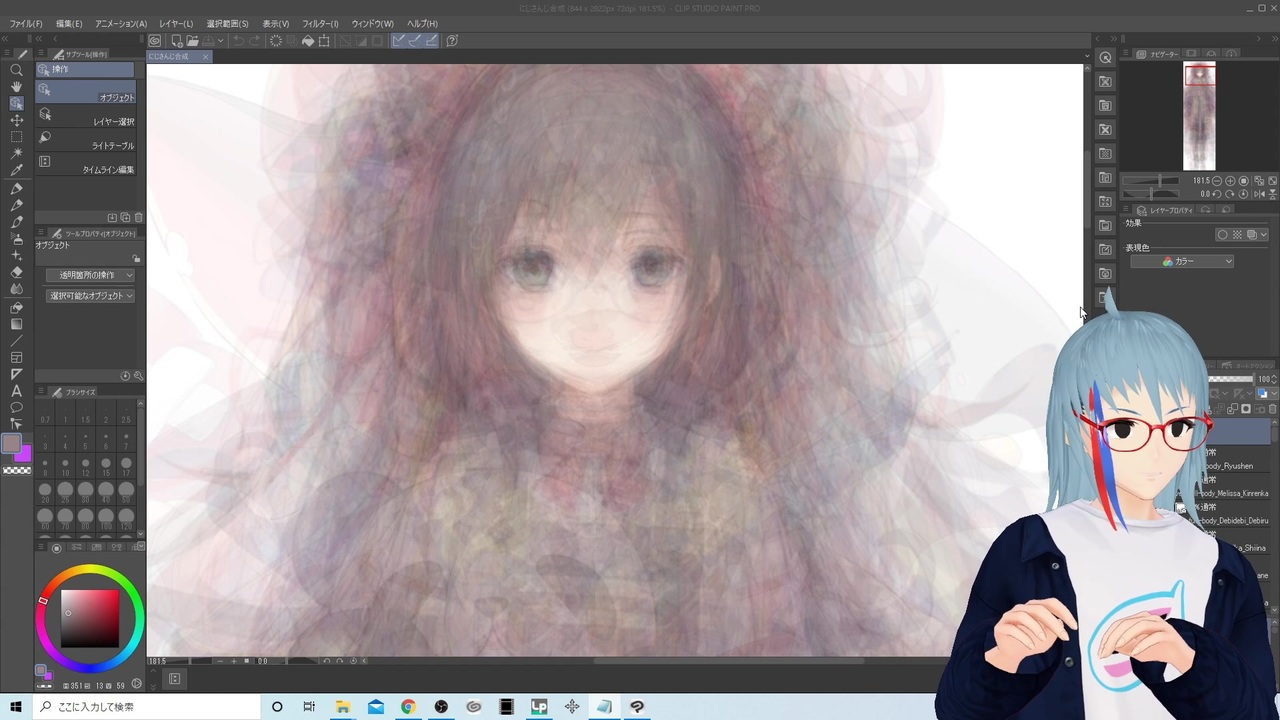This screenshot has width=1280, height=720.
Task: Expand the 選択可能なオブジェクト dropdown
Action: 90,296
